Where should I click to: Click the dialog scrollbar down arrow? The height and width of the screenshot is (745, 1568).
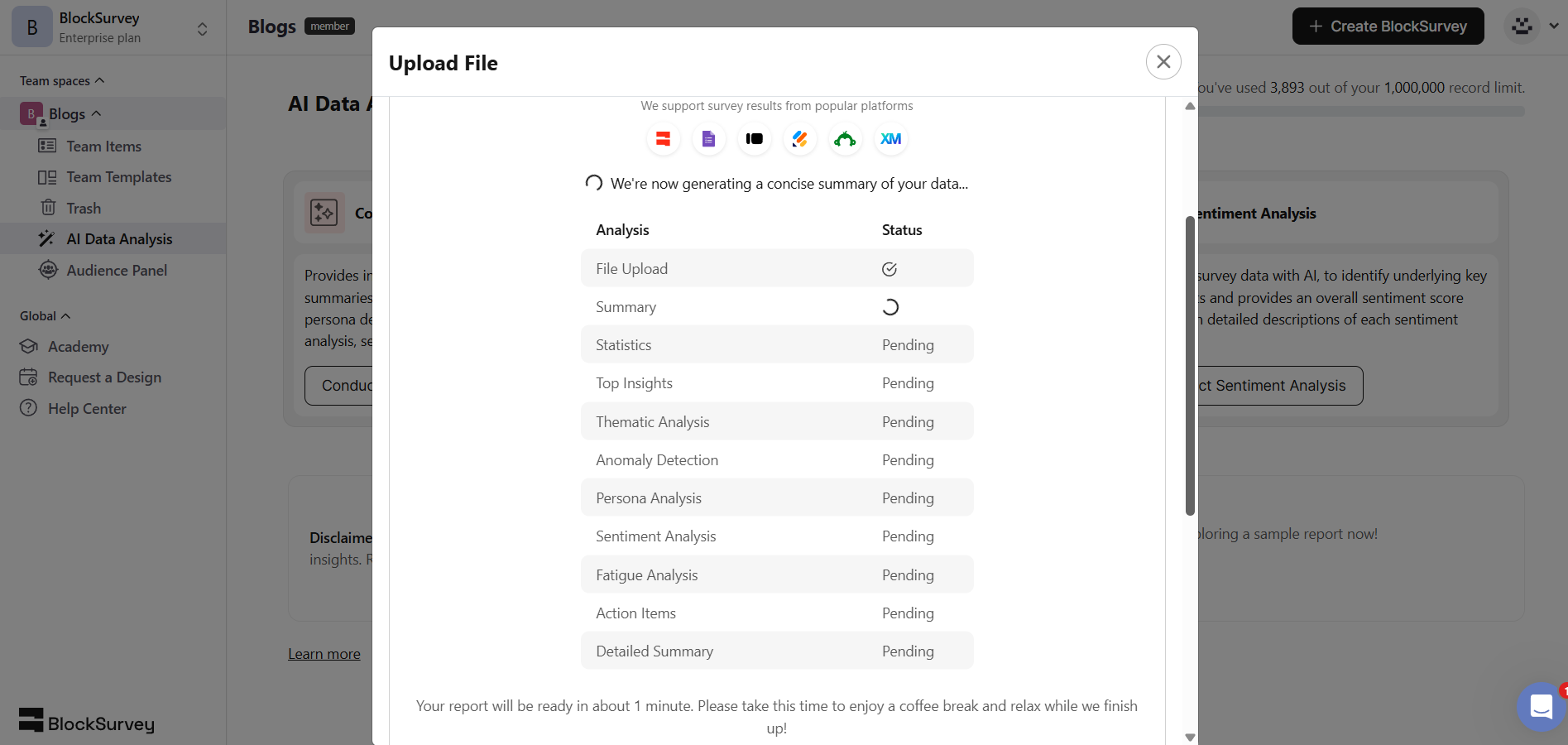pyautogui.click(x=1190, y=737)
